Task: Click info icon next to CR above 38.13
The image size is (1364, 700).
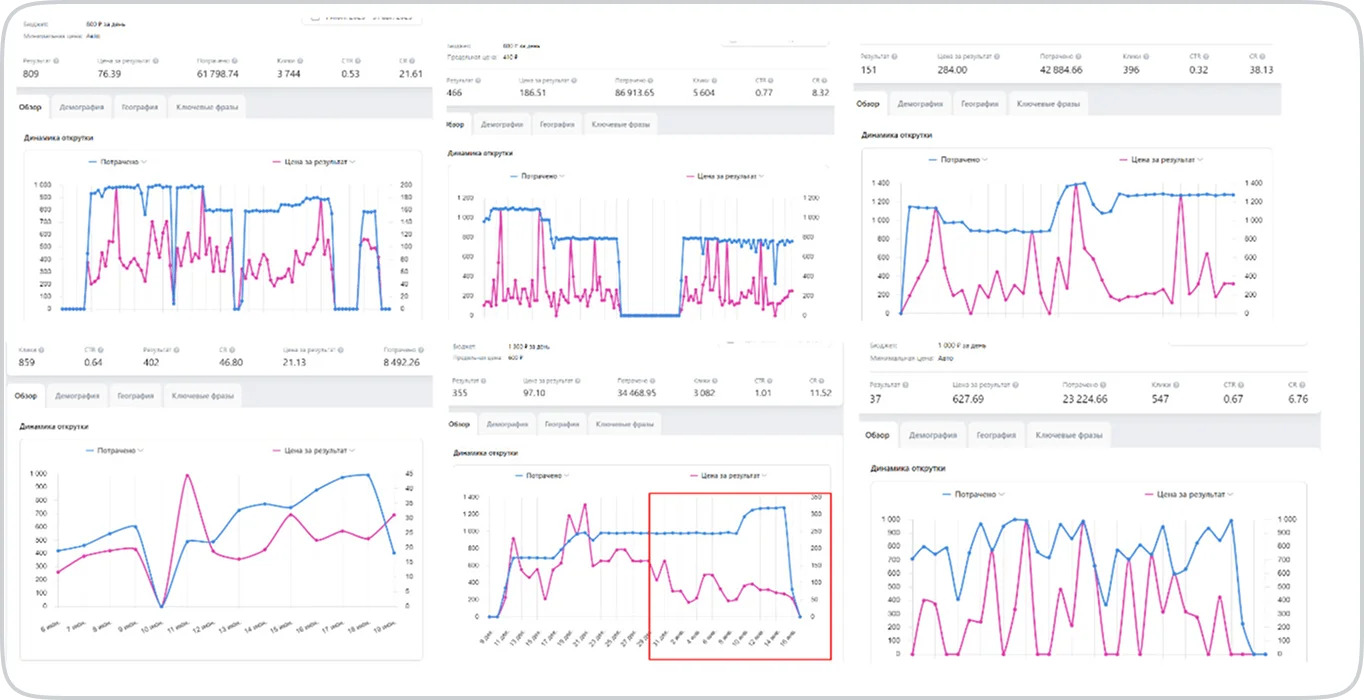Action: coord(1264,56)
